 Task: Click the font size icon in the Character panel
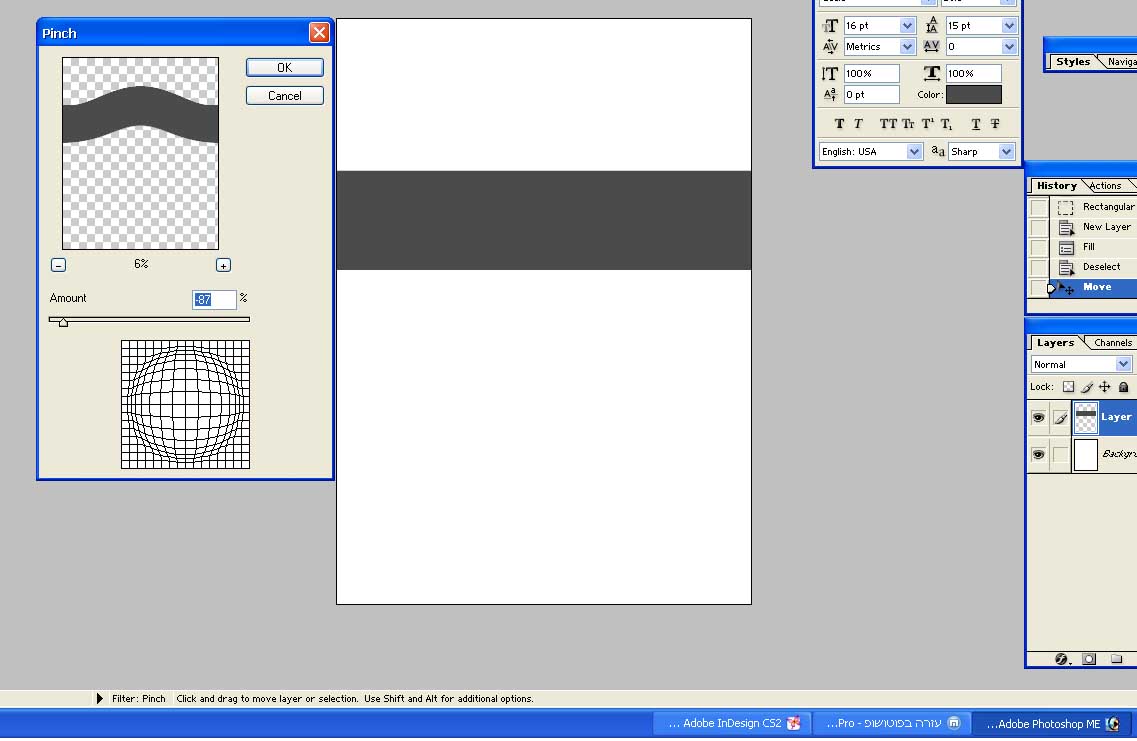coord(830,26)
